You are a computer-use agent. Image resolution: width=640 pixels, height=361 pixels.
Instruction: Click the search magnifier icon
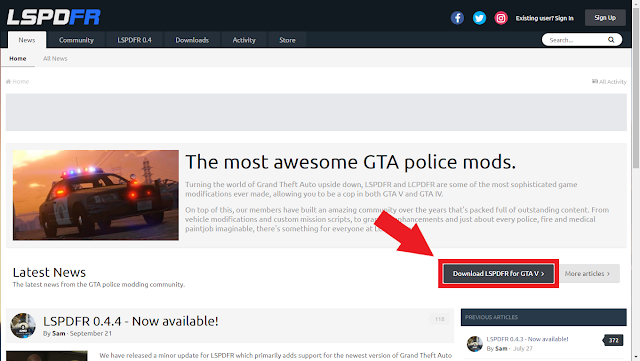tap(611, 40)
